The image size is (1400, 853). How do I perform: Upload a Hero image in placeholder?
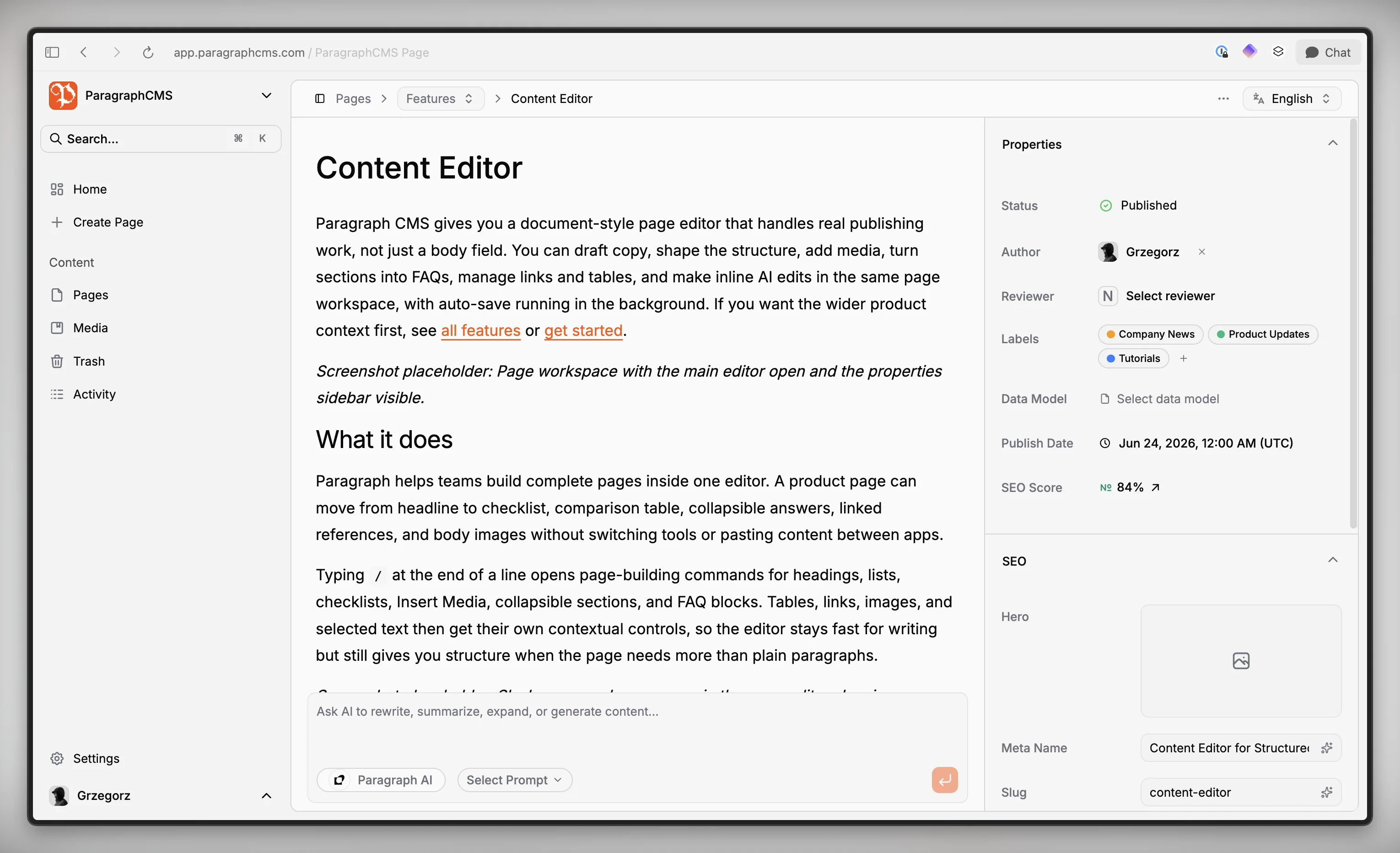click(1241, 660)
